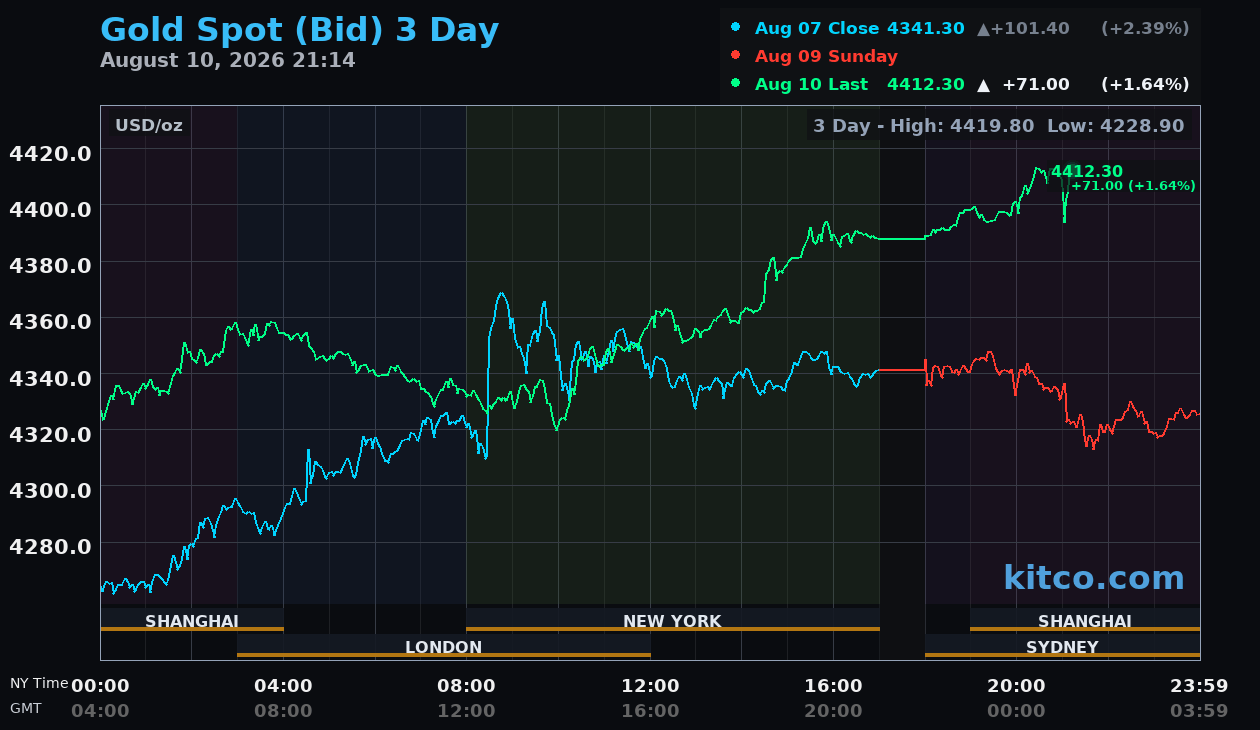
Task: Click the up triangle beside +71.00 in legend
Action: point(984,85)
